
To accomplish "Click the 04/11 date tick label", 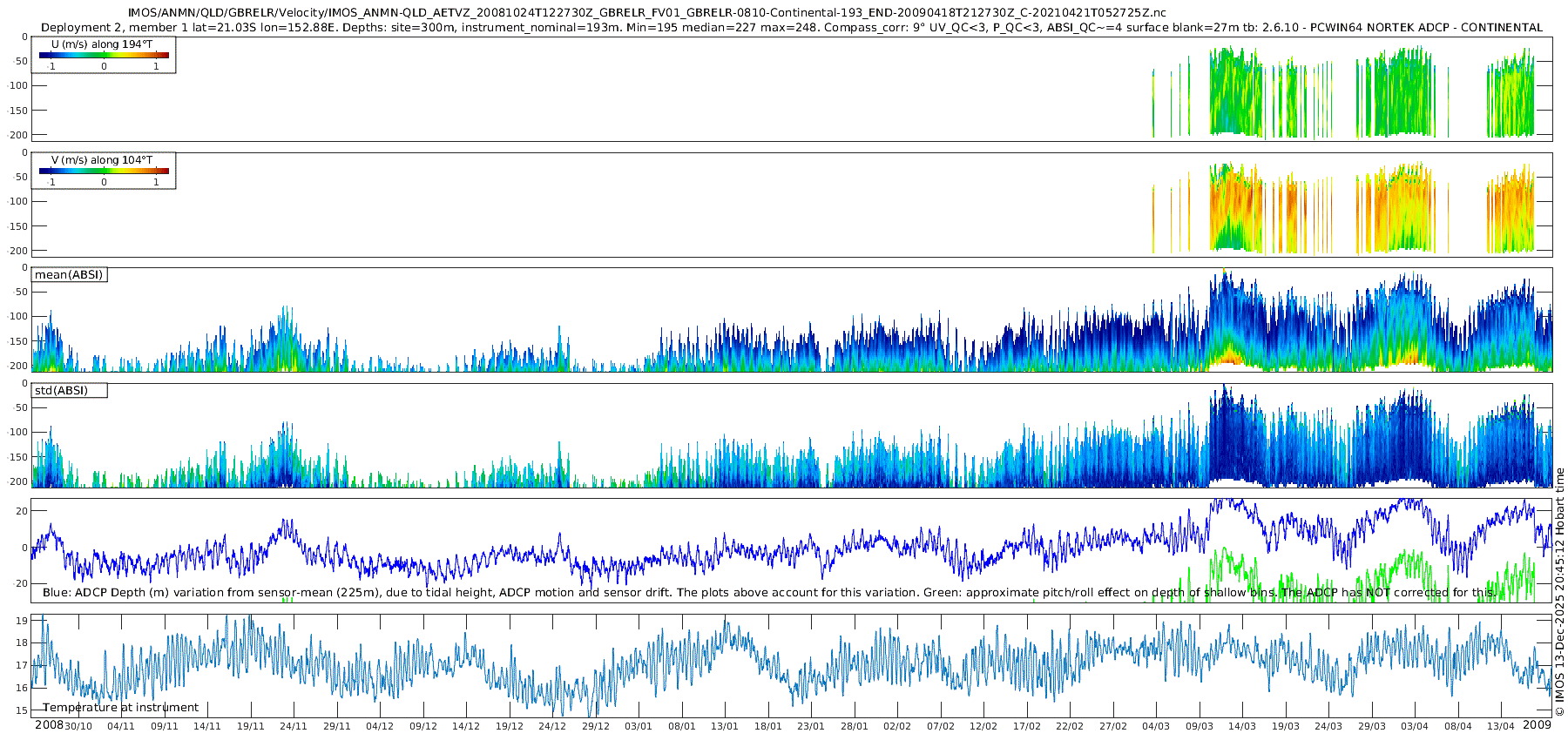I will pos(121,727).
